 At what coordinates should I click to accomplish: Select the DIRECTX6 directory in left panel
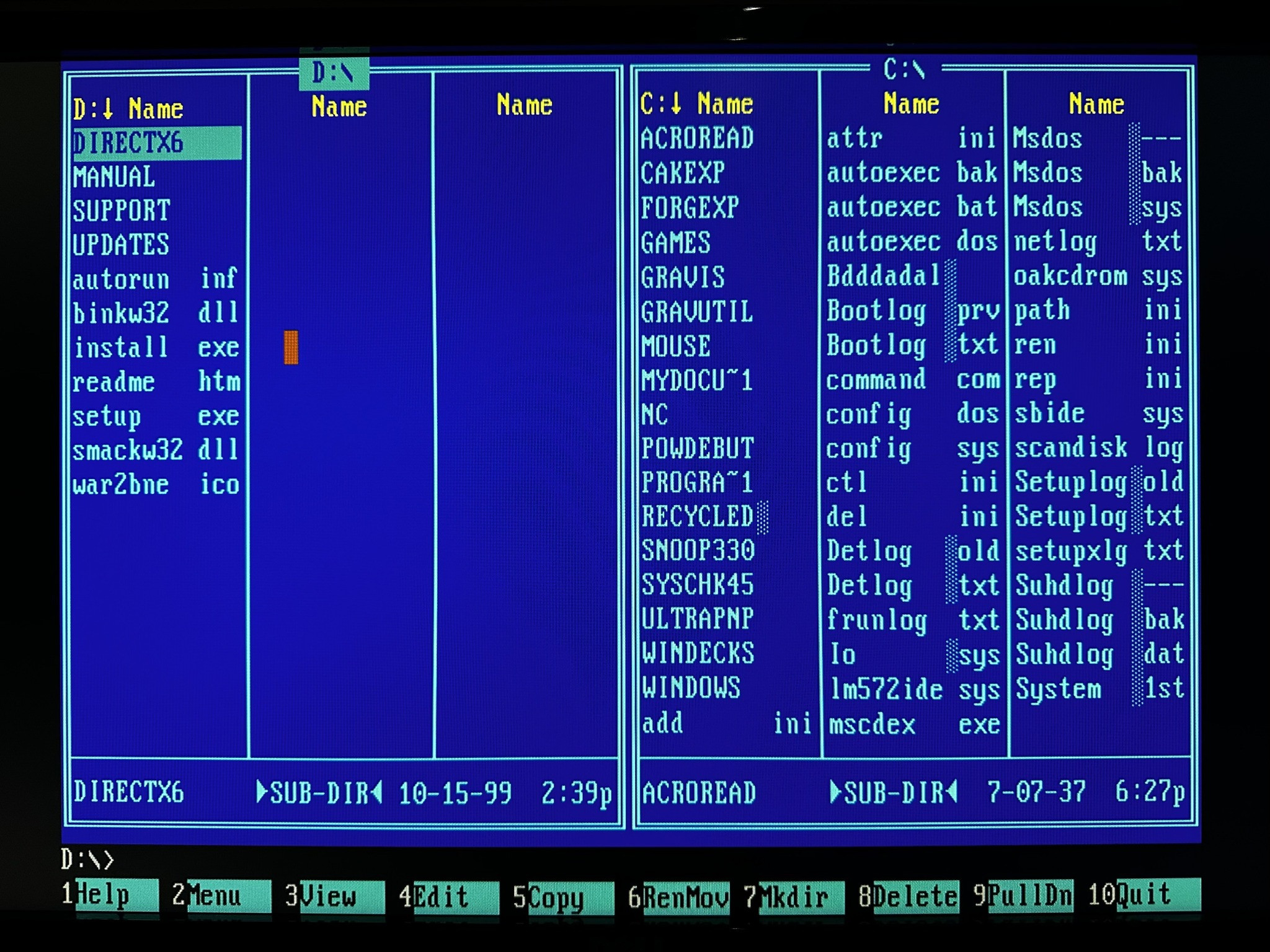(128, 143)
